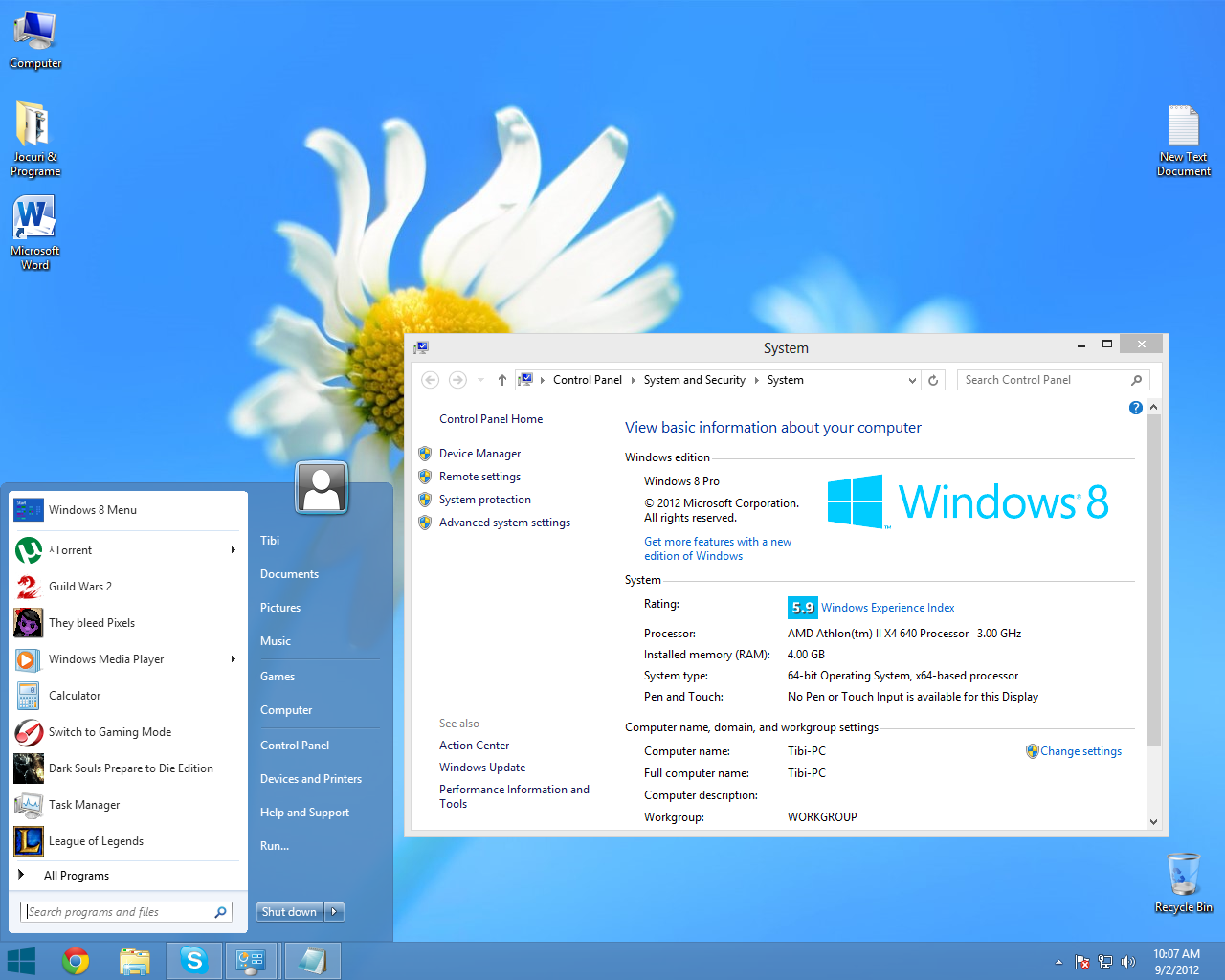The image size is (1225, 980).
Task: Open the Computer desktop icon
Action: pyautogui.click(x=35, y=40)
